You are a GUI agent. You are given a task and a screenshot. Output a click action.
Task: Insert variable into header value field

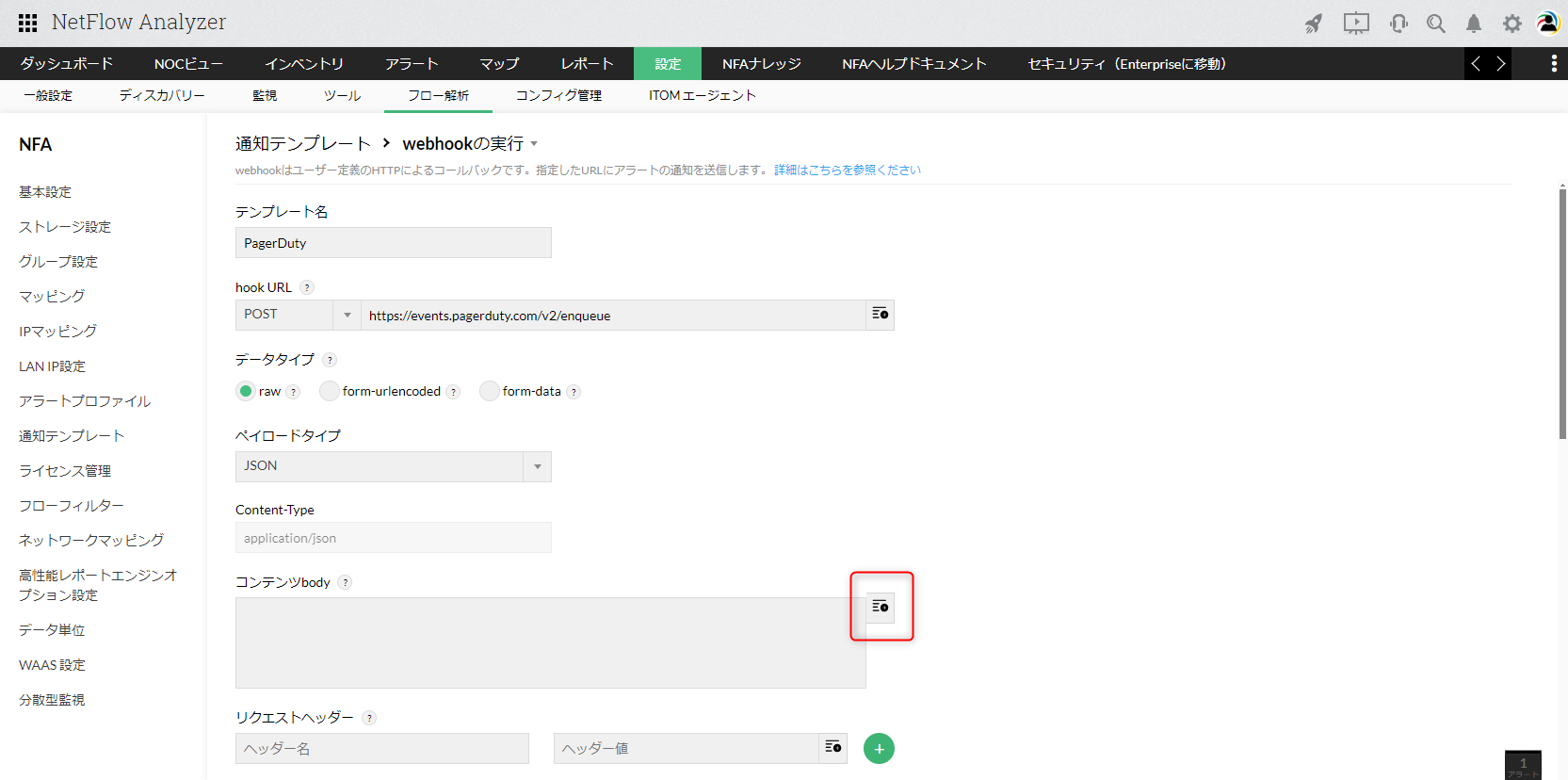click(x=833, y=748)
